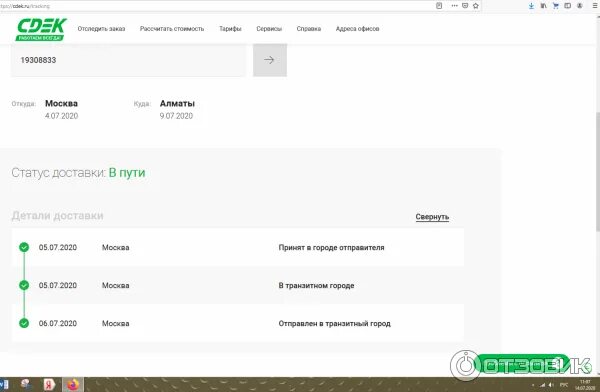Viewport: 600px width, 392px height.
Task: Open 'Адреса офисов' menu item
Action: pyautogui.click(x=357, y=29)
